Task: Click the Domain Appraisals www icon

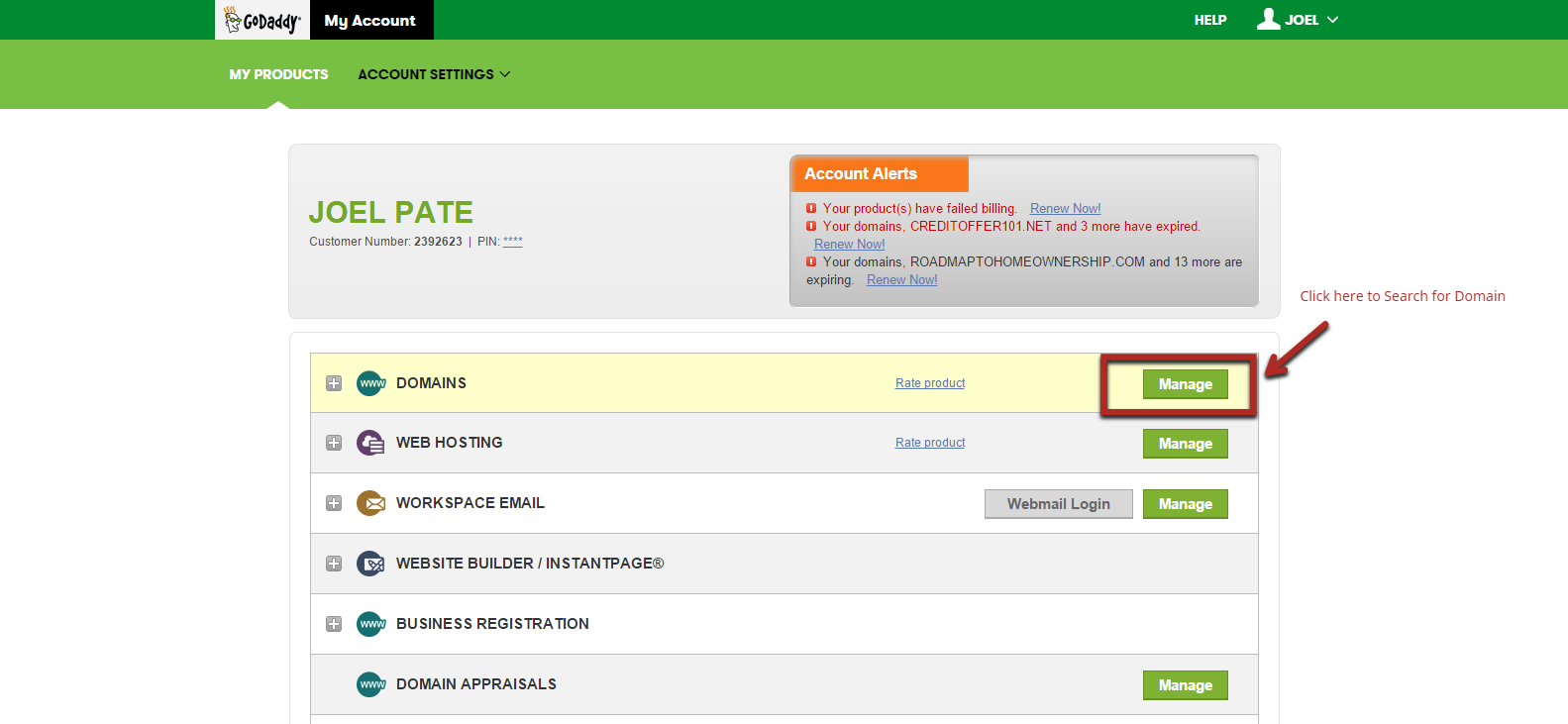Action: tap(370, 684)
